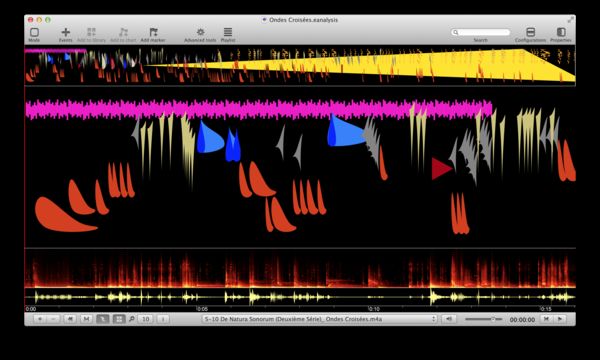Viewport: 600px width, 360px height.
Task: Click the Ondes Croisées.eanalysis window title
Action: [x=303, y=20]
